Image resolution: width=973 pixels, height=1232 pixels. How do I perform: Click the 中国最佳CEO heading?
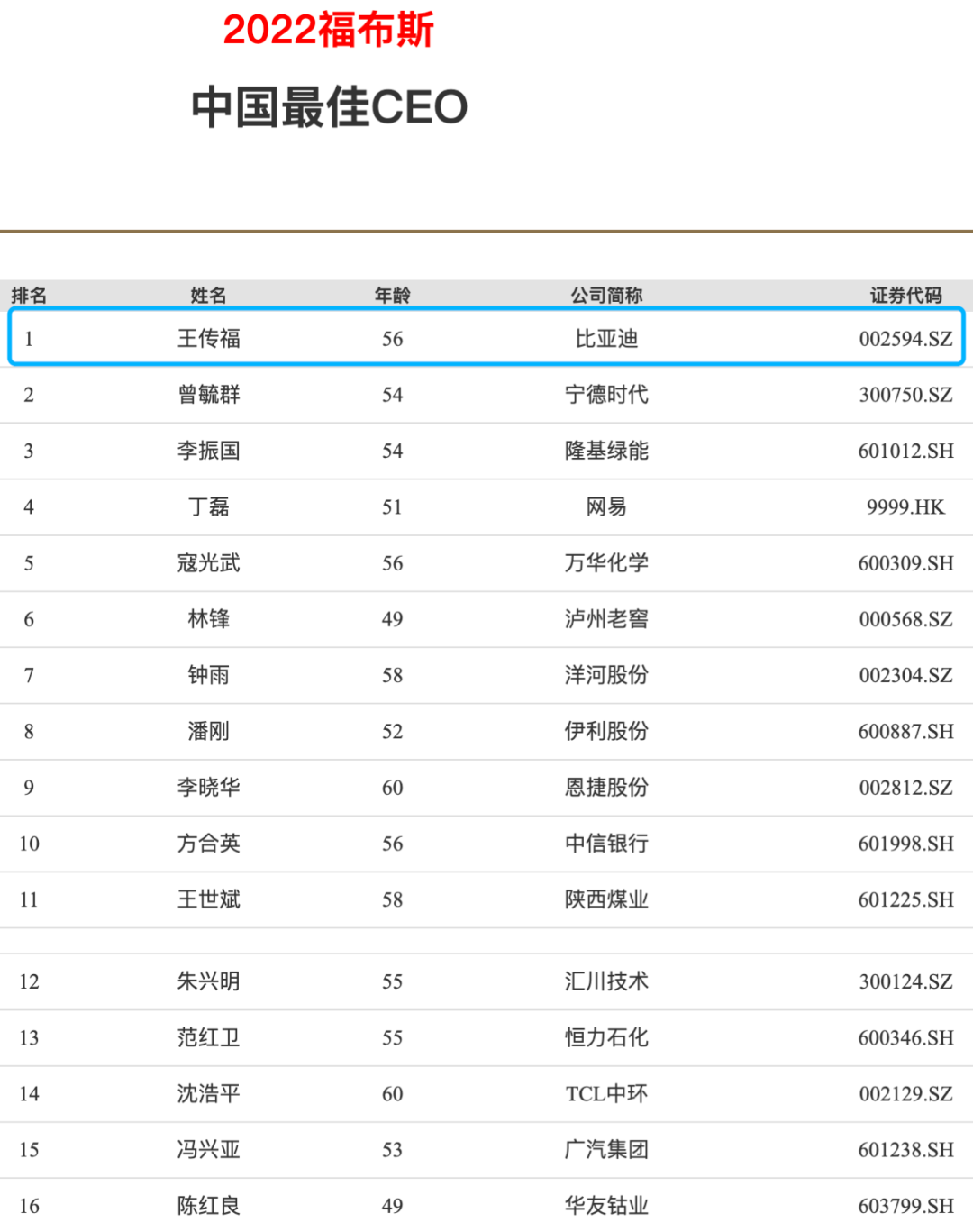[x=330, y=107]
